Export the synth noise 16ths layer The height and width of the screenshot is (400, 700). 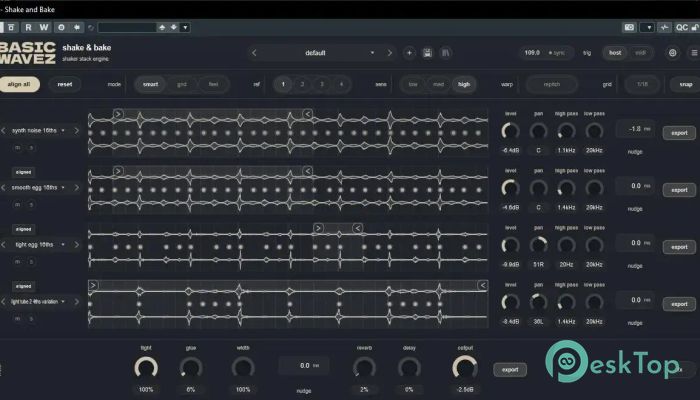(x=679, y=133)
